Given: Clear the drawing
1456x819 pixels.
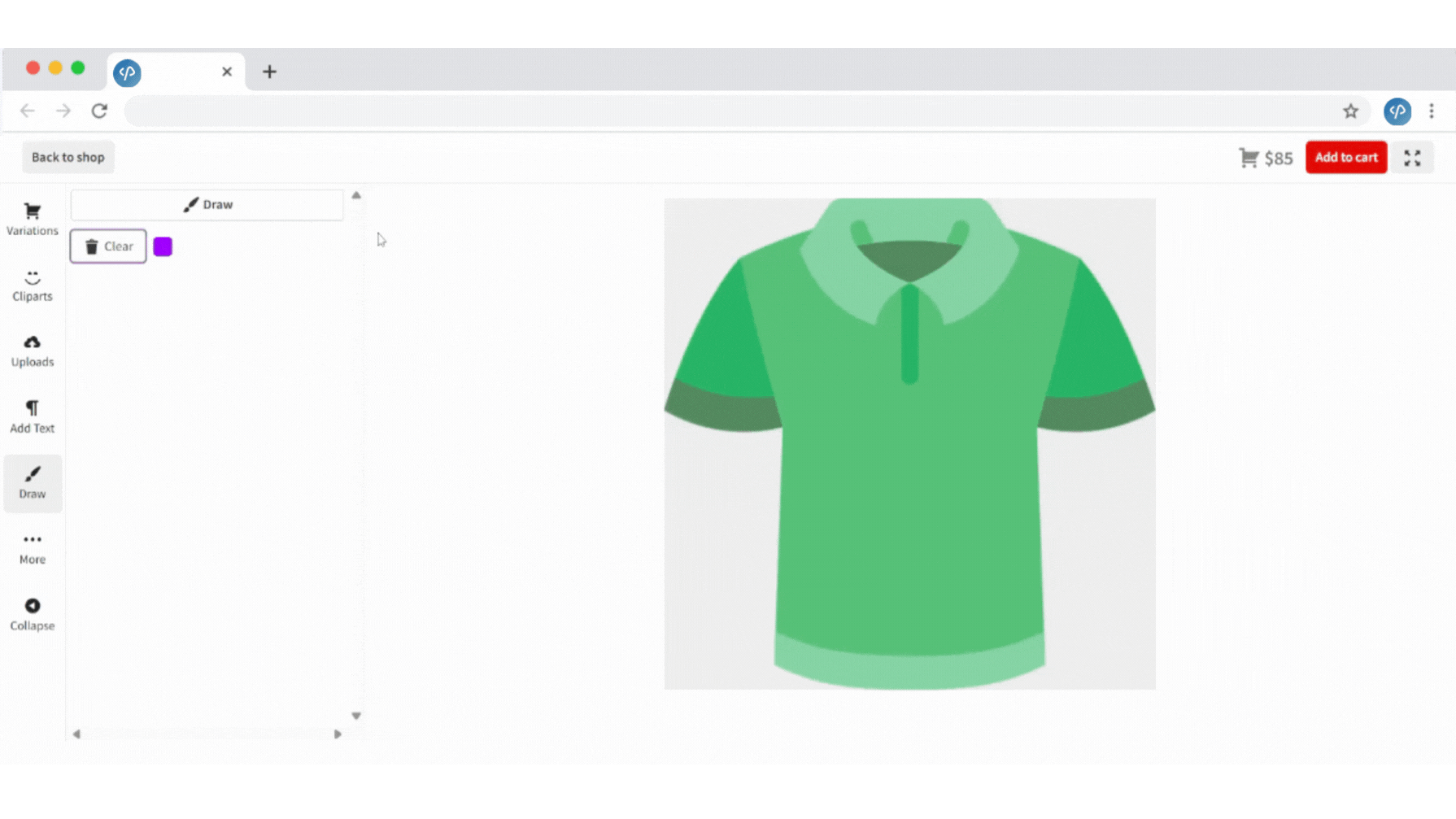Looking at the screenshot, I should [108, 246].
